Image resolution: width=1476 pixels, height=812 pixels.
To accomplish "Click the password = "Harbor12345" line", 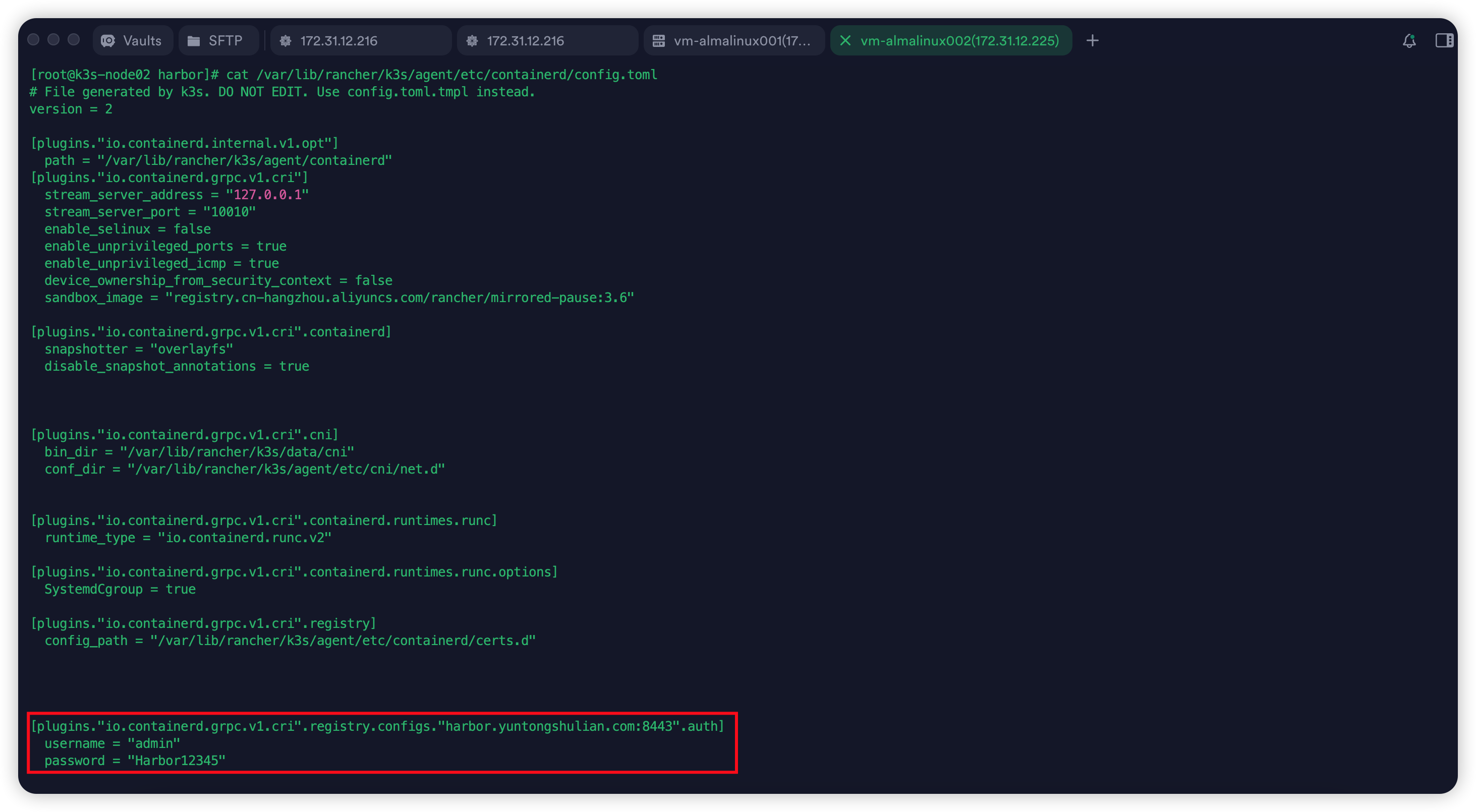I will pyautogui.click(x=135, y=761).
